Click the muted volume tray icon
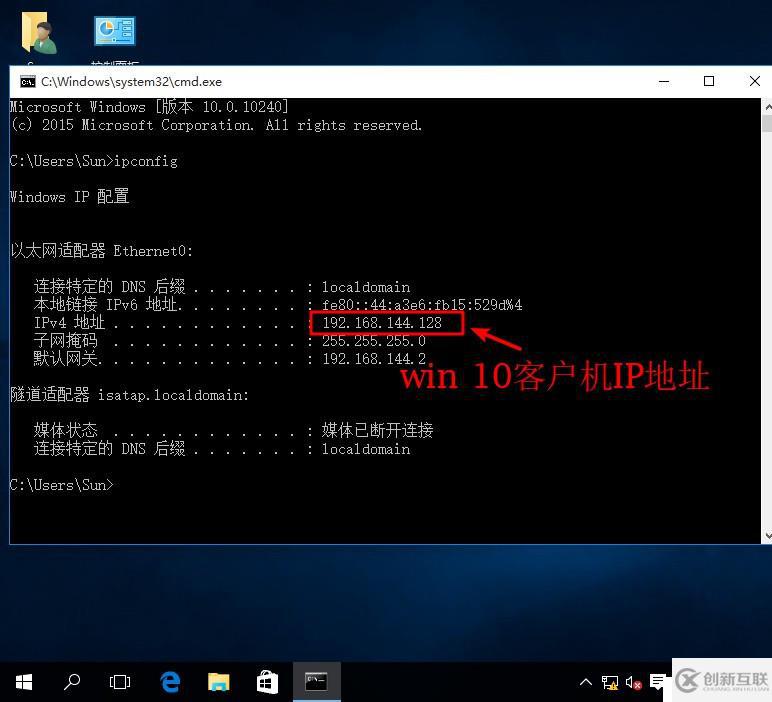Viewport: 772px width, 702px height. (633, 682)
